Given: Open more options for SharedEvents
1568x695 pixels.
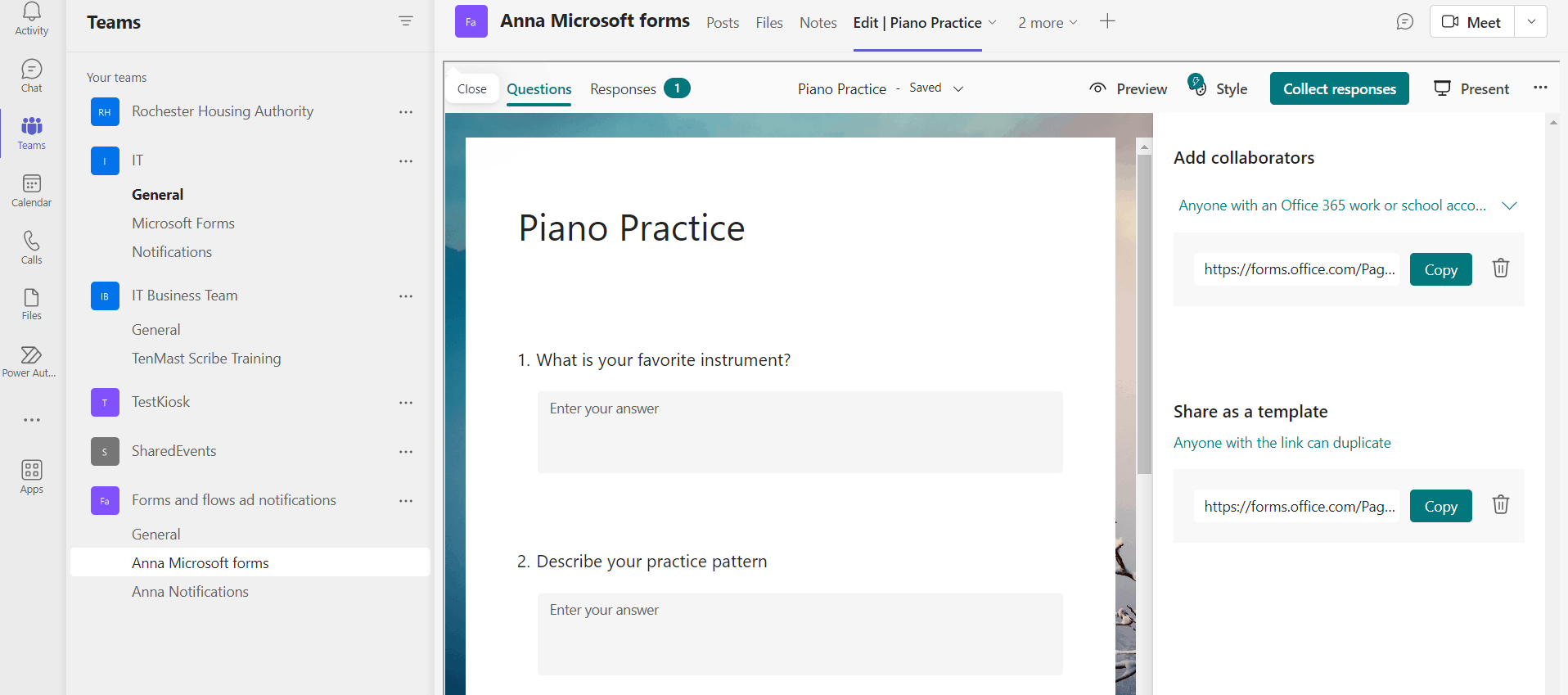Looking at the screenshot, I should tap(406, 452).
